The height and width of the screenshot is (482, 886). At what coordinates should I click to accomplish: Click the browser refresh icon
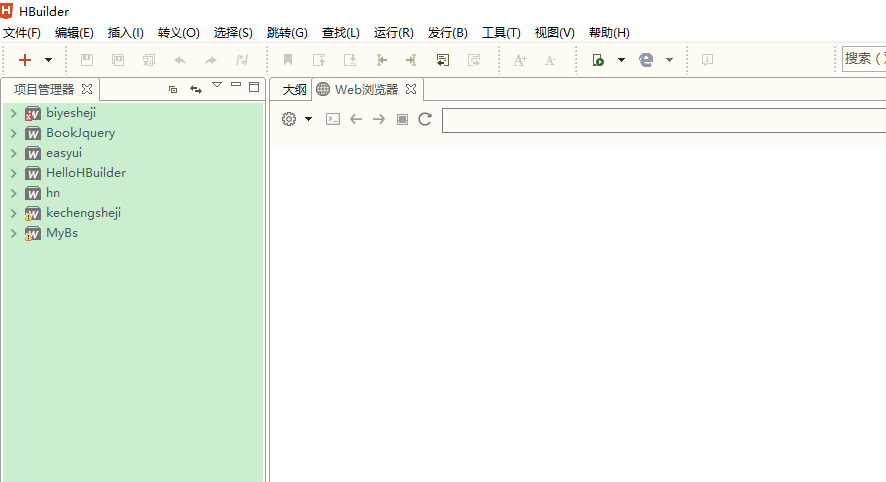425,119
